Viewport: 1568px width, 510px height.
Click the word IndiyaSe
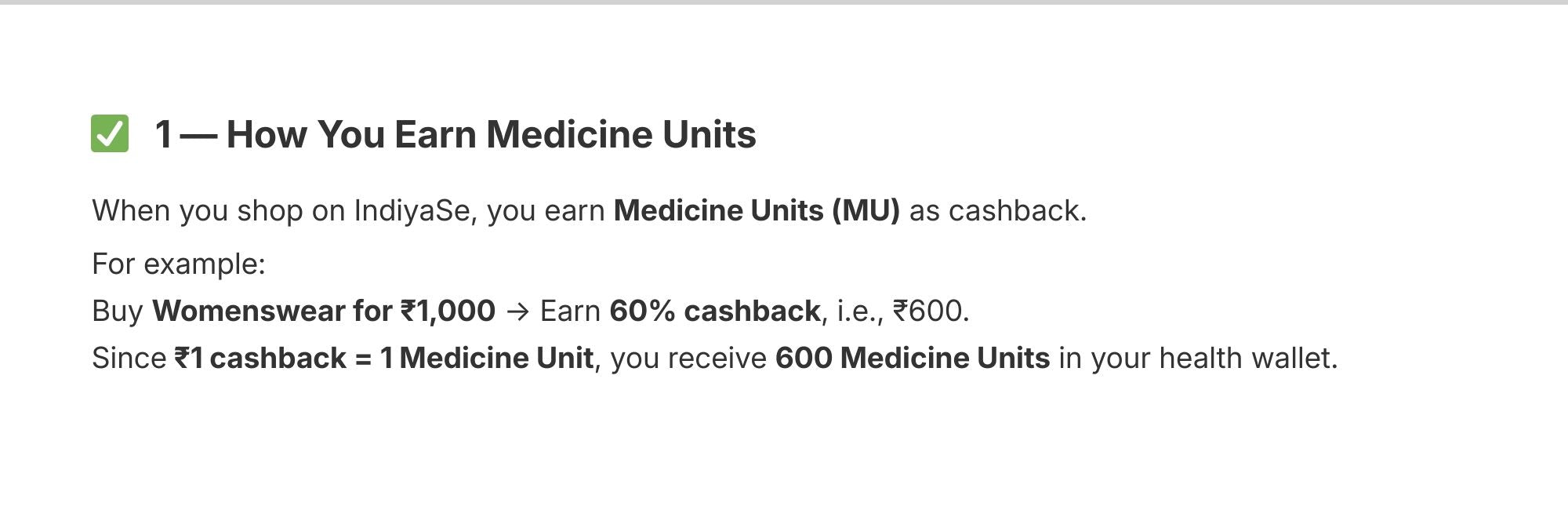[412, 210]
